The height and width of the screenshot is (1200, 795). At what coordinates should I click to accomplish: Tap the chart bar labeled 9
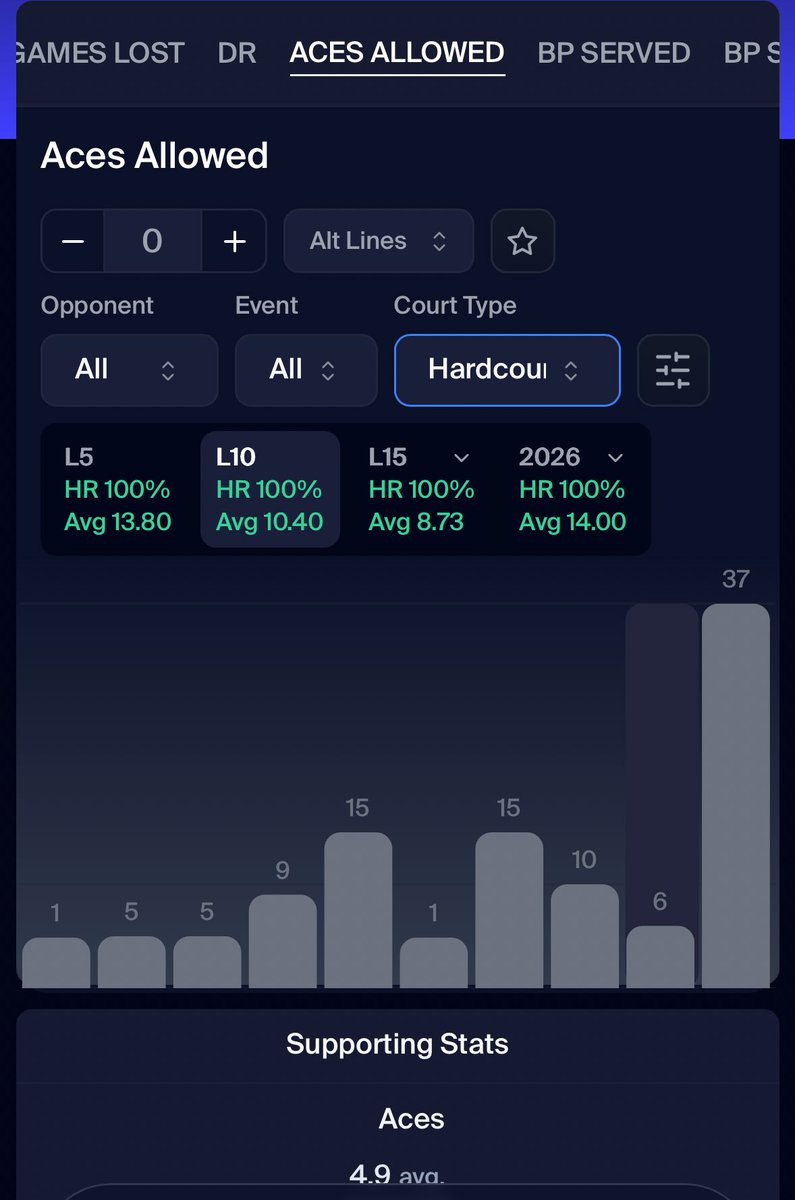click(283, 941)
